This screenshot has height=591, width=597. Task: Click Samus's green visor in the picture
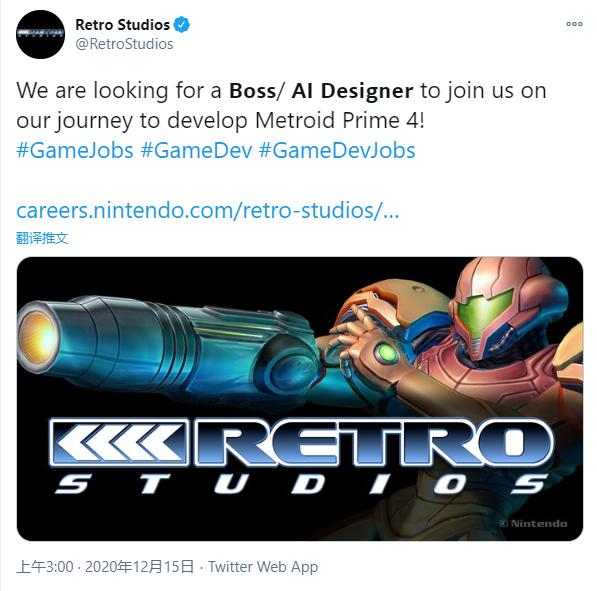point(484,310)
